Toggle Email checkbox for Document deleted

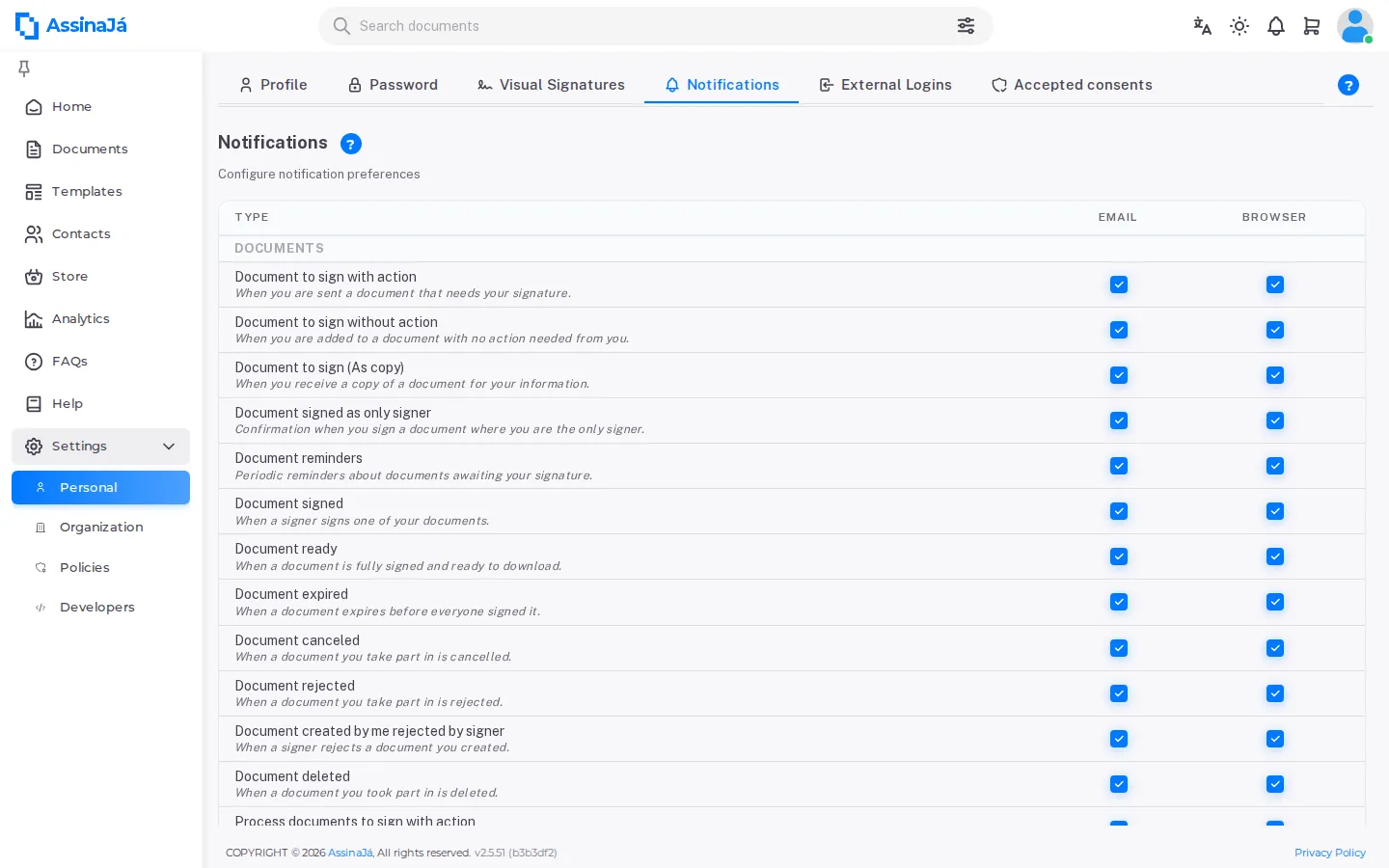click(x=1119, y=784)
